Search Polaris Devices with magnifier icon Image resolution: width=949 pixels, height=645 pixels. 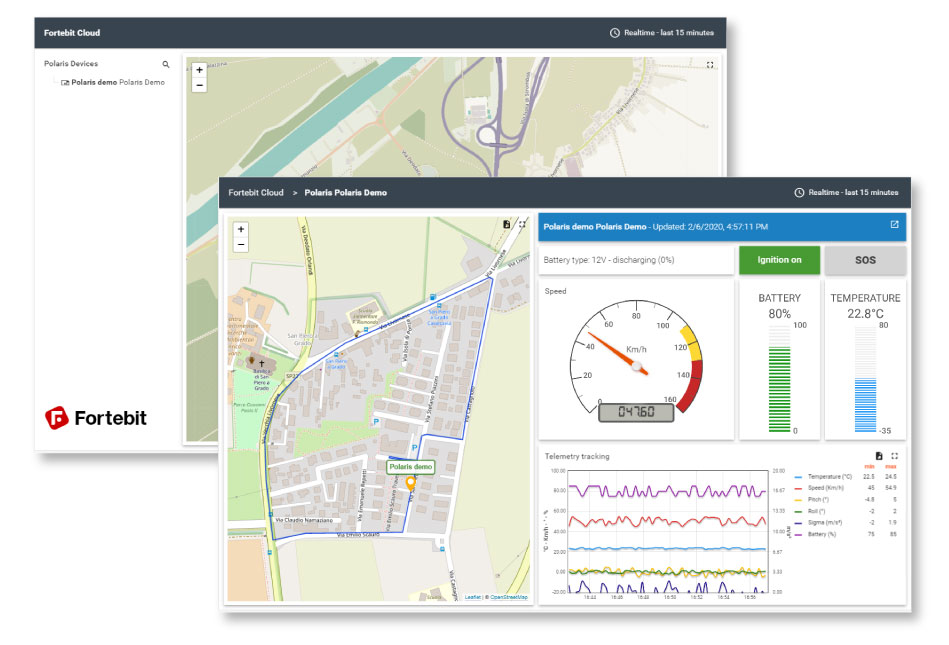click(166, 64)
